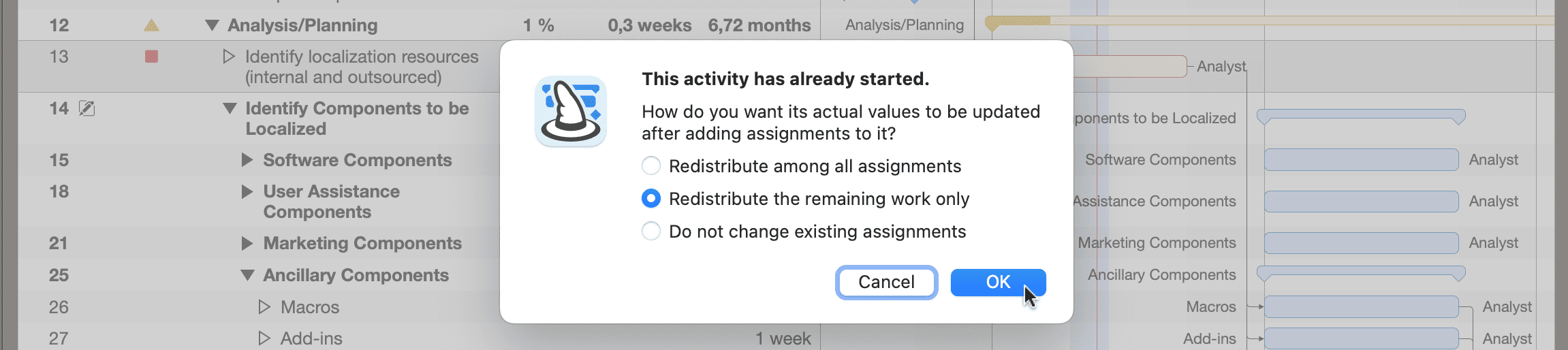The image size is (1568, 350).
Task: Click the note icon on row 14
Action: pyautogui.click(x=87, y=108)
